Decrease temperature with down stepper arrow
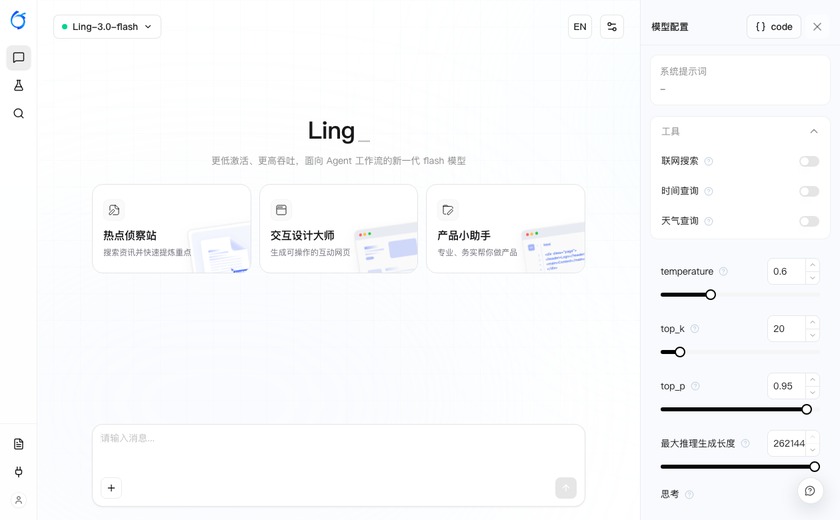 pyautogui.click(x=813, y=278)
